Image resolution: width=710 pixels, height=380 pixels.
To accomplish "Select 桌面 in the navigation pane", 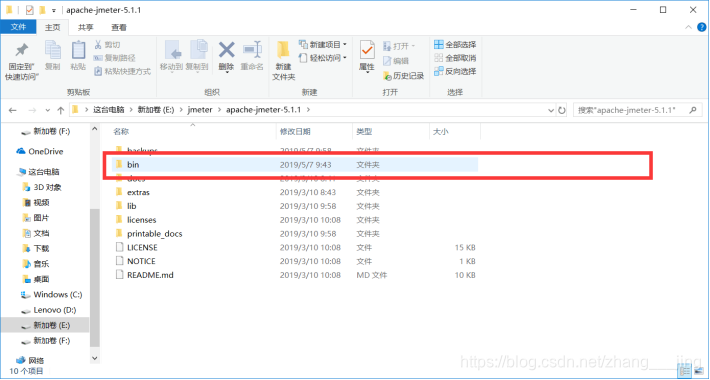I will tap(36, 279).
